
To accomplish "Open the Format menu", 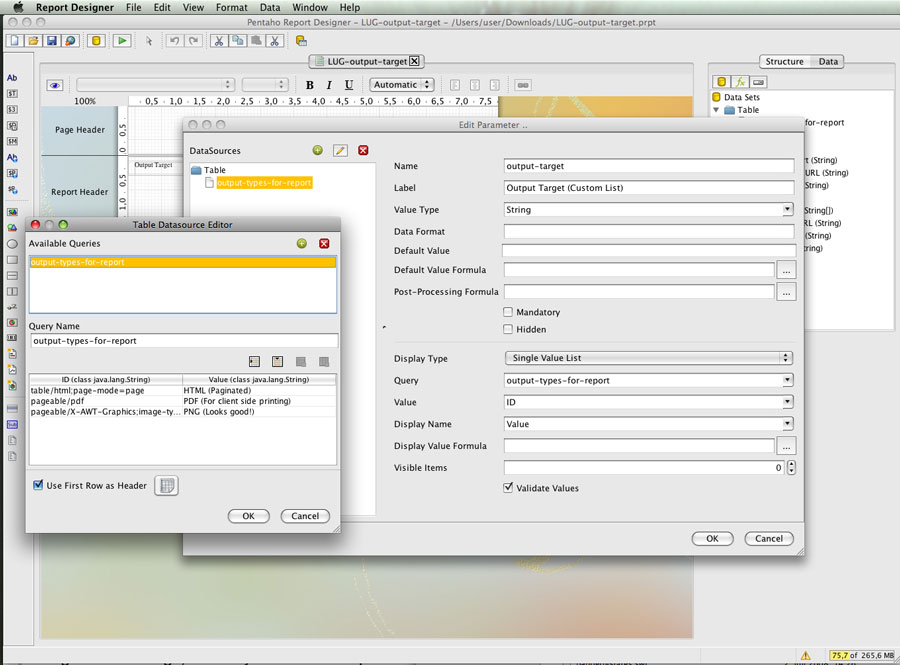I will (x=231, y=7).
